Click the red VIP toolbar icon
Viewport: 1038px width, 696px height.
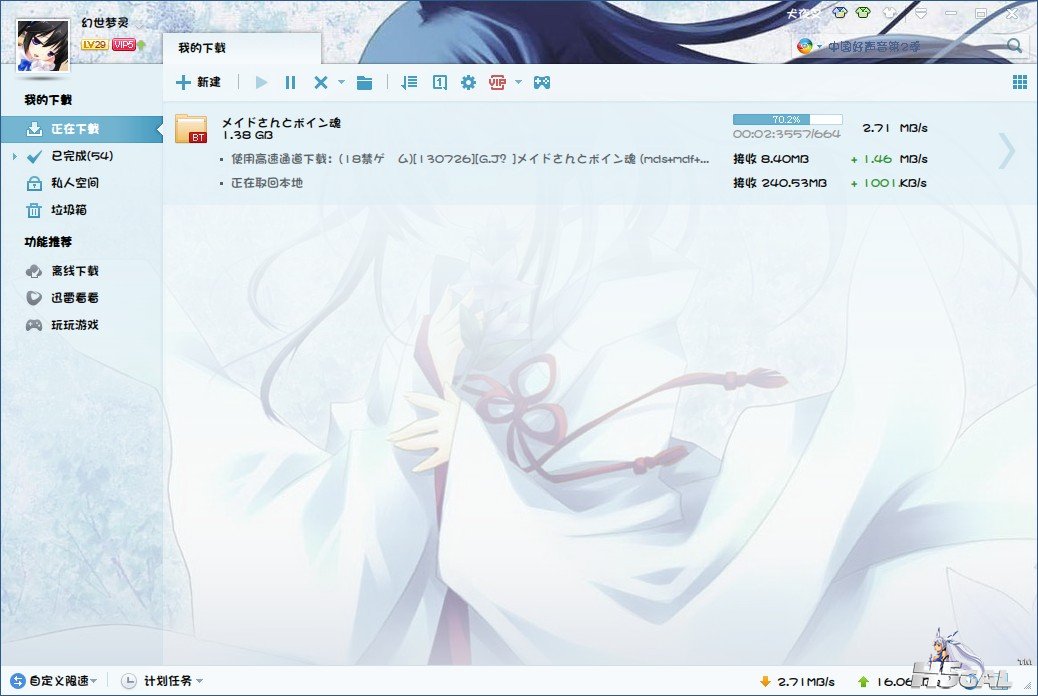click(497, 82)
